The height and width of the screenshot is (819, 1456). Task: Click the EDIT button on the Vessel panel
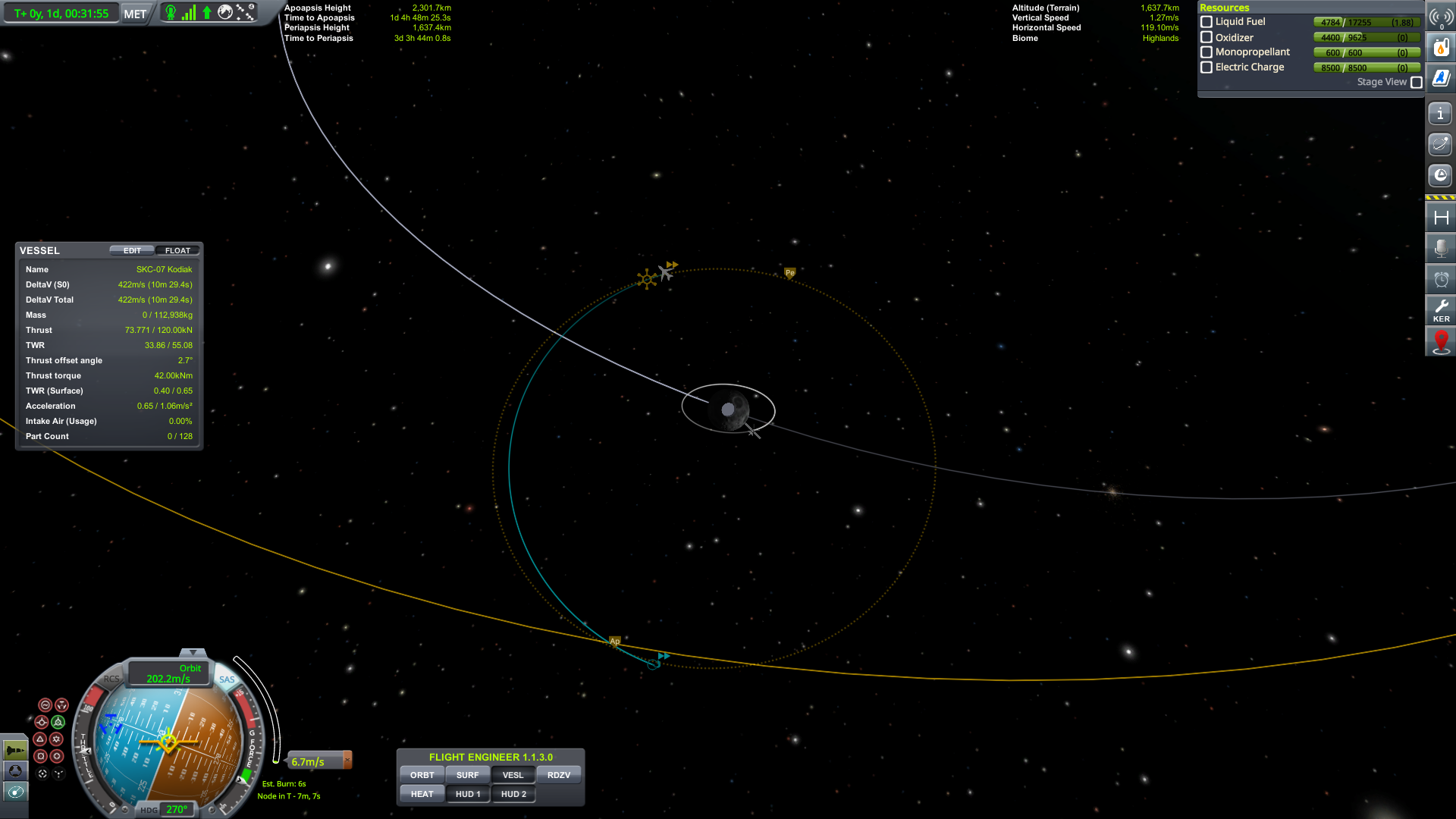pyautogui.click(x=130, y=250)
